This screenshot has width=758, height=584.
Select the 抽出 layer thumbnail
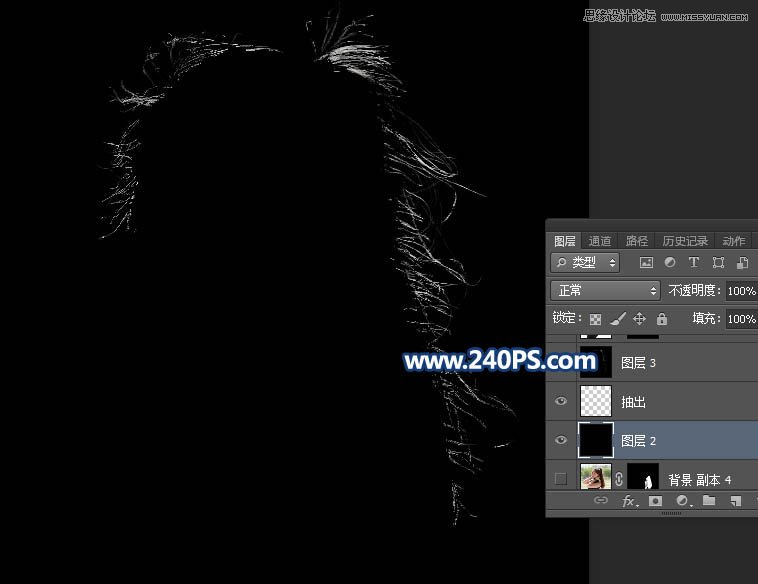coord(596,401)
